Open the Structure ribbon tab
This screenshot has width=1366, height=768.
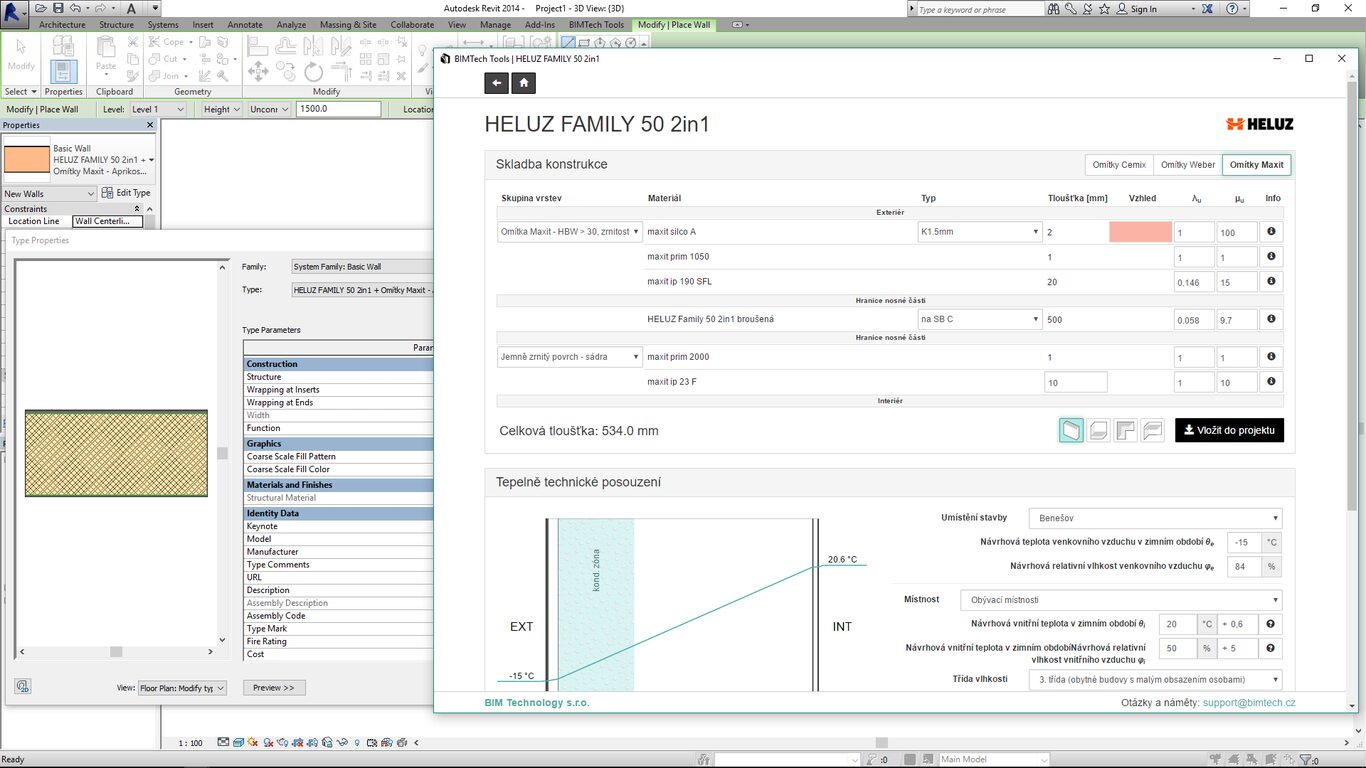(x=116, y=25)
